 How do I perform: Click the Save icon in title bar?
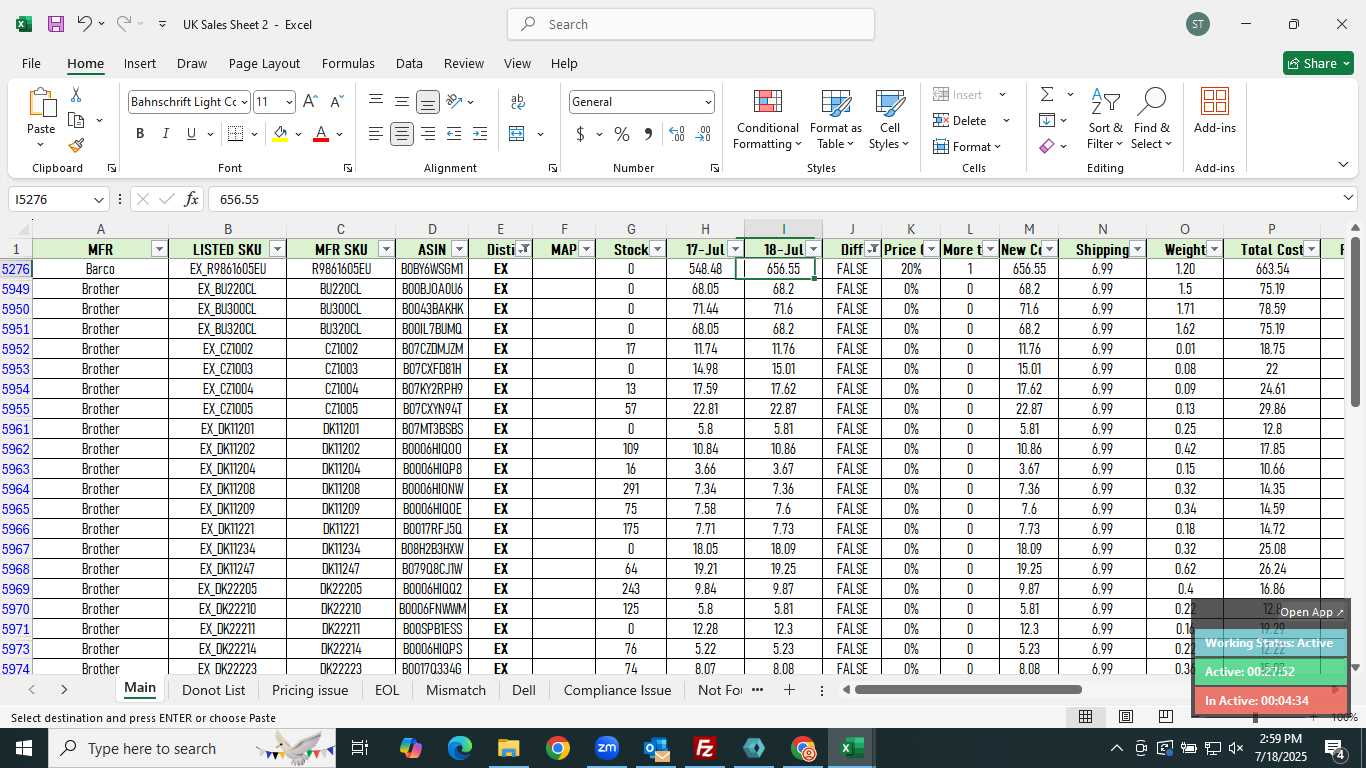point(56,24)
